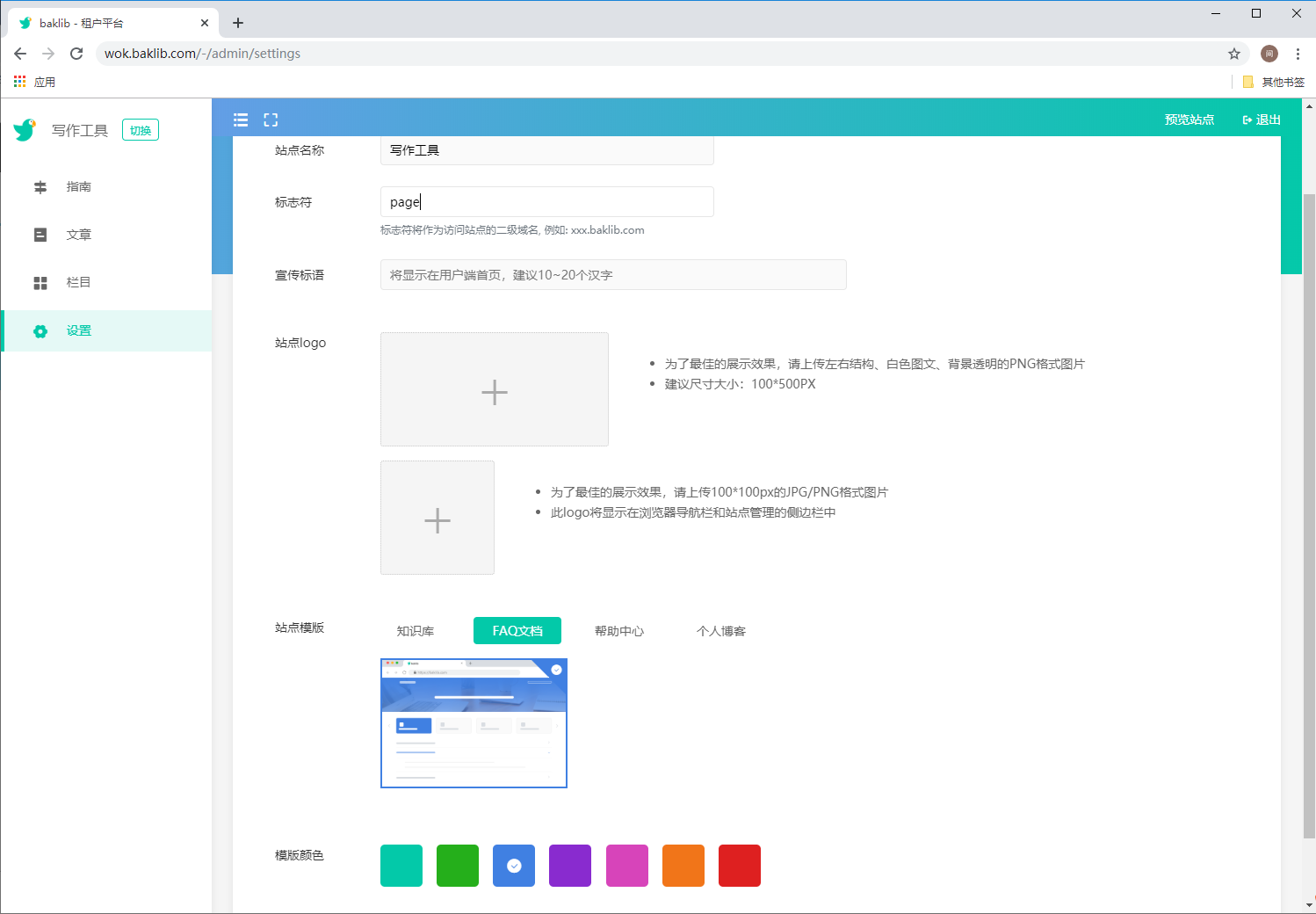Click the 切换 switch-site button
The width and height of the screenshot is (1316, 914).
pos(141,130)
